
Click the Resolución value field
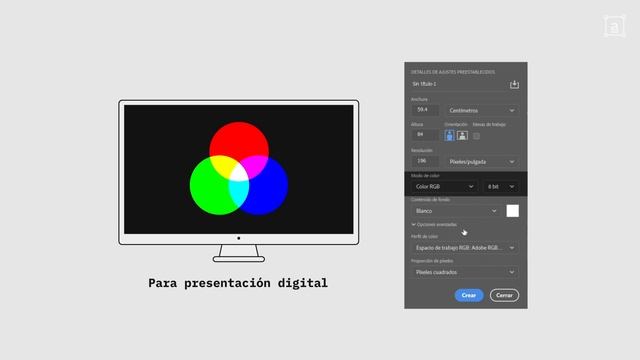(x=425, y=161)
